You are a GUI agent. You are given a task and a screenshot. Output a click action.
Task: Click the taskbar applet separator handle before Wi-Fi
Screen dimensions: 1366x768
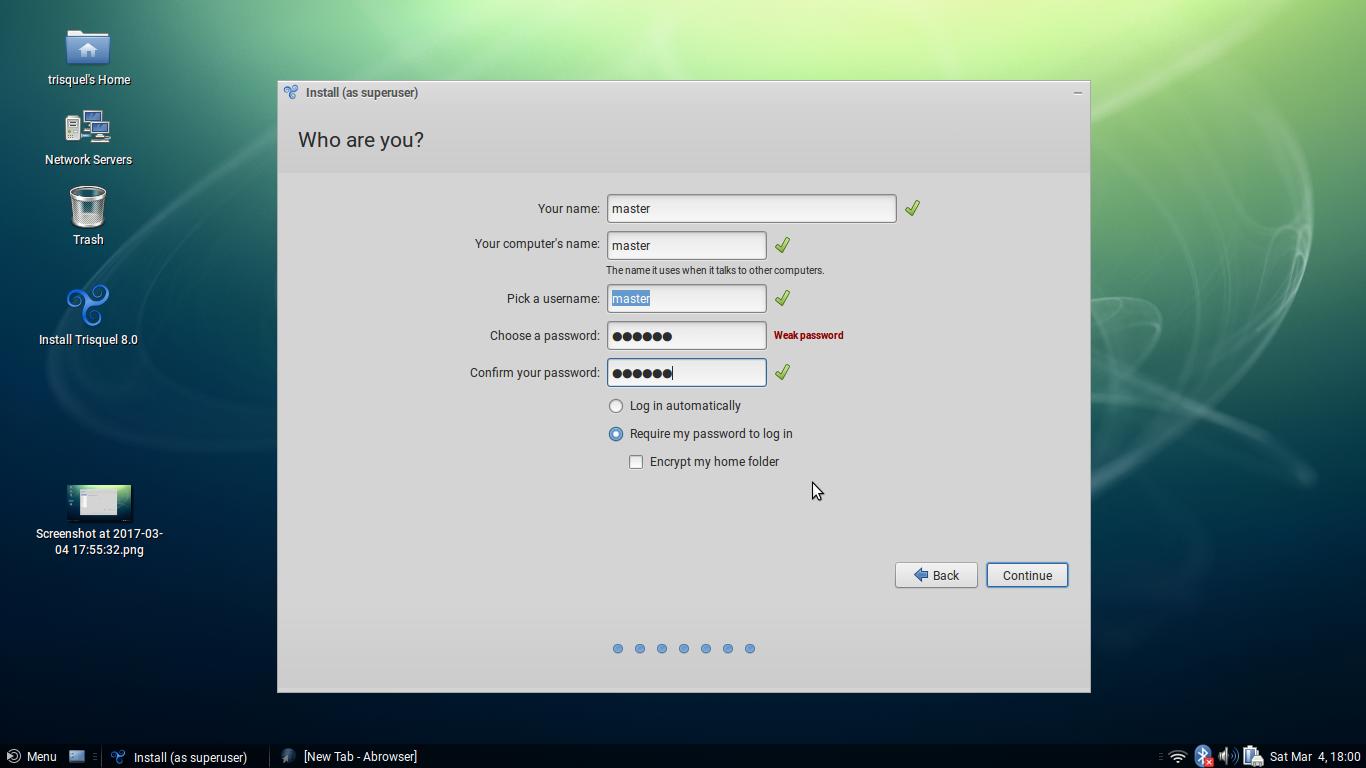(x=1160, y=757)
